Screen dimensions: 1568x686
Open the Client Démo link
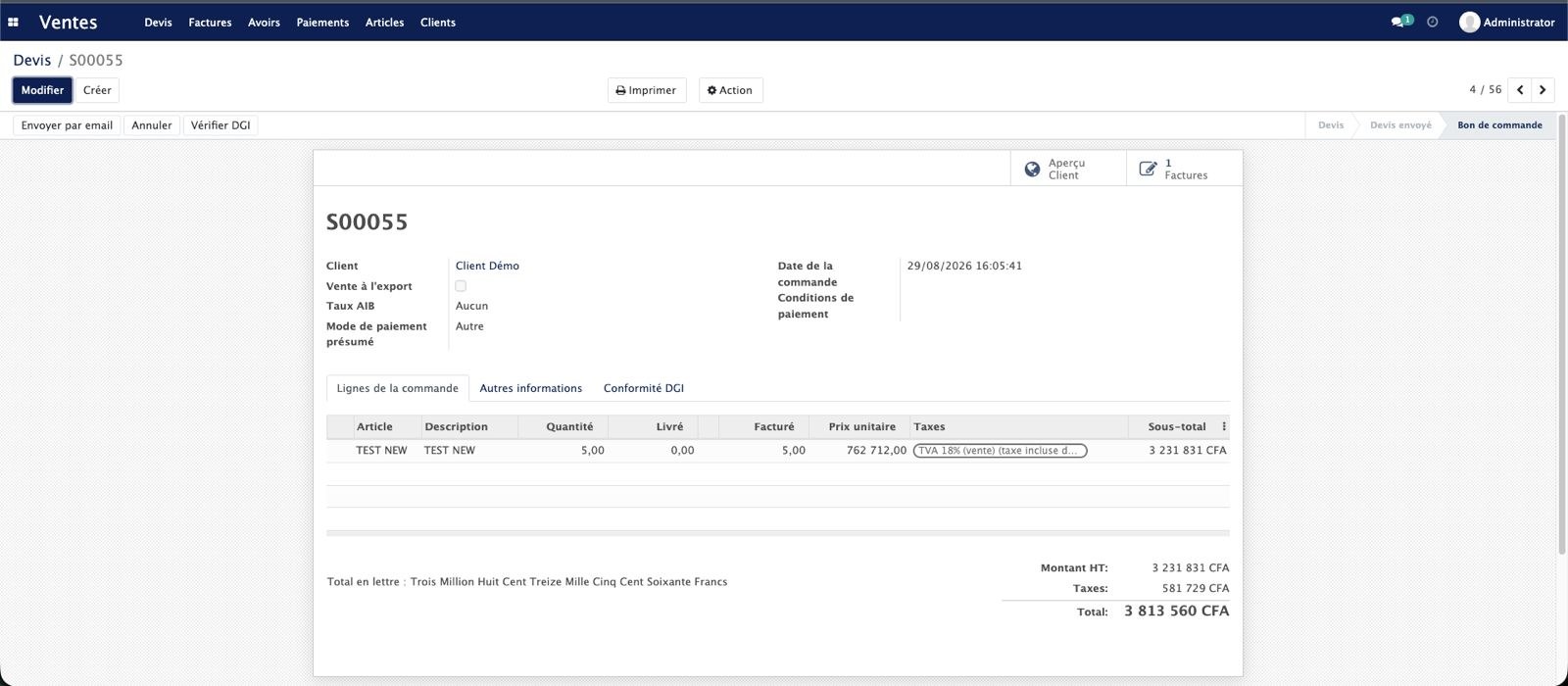click(487, 266)
